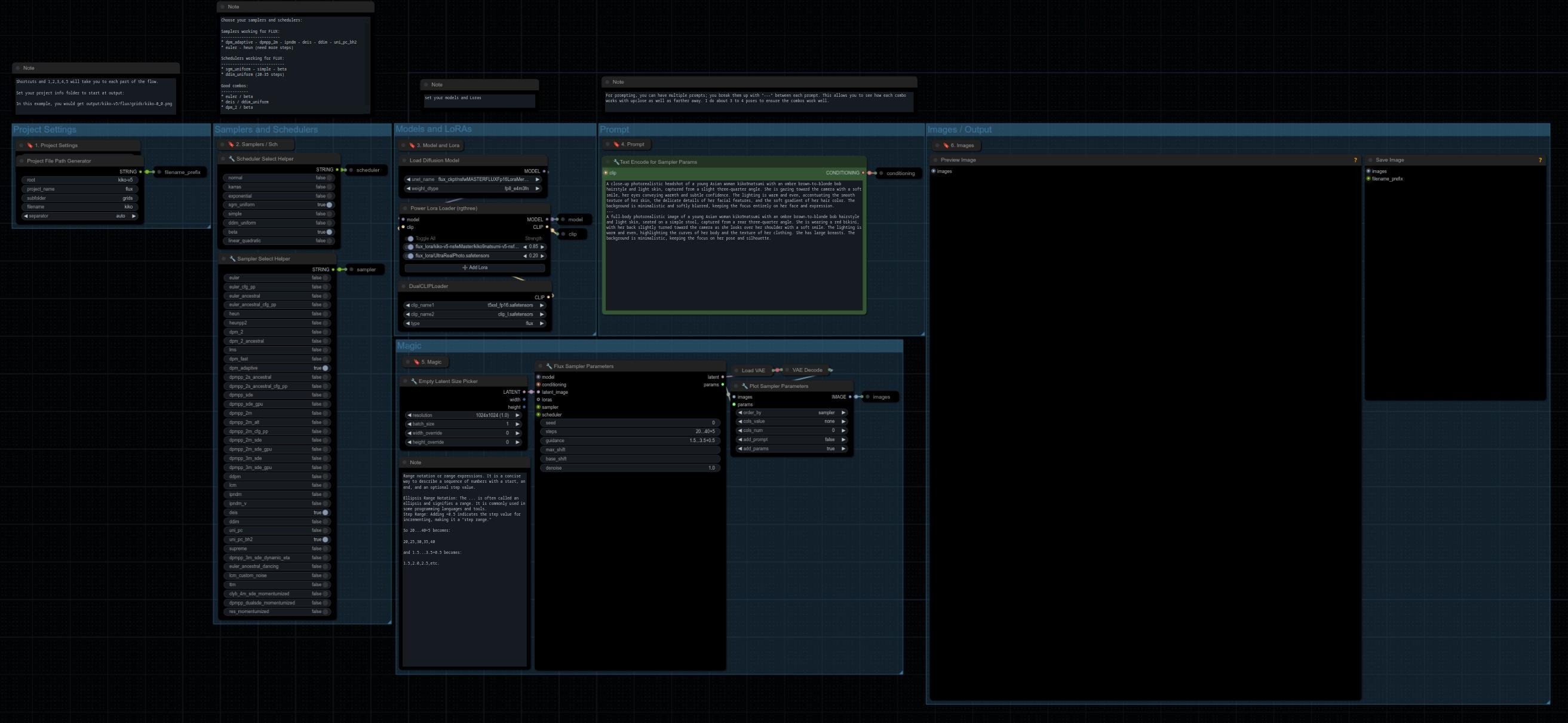Increase the kiko lora strength arrow
1568x723 pixels.
(x=542, y=247)
